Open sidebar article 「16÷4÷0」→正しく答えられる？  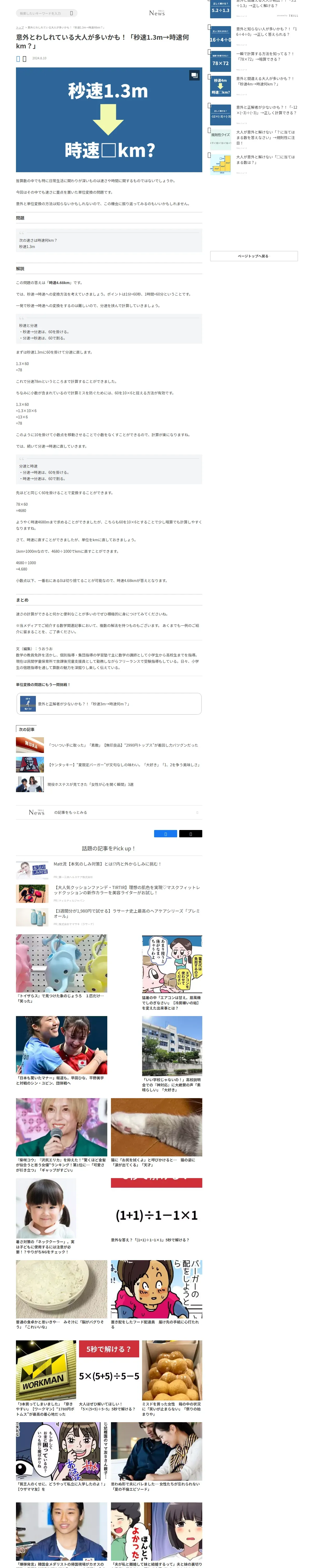tap(266, 32)
